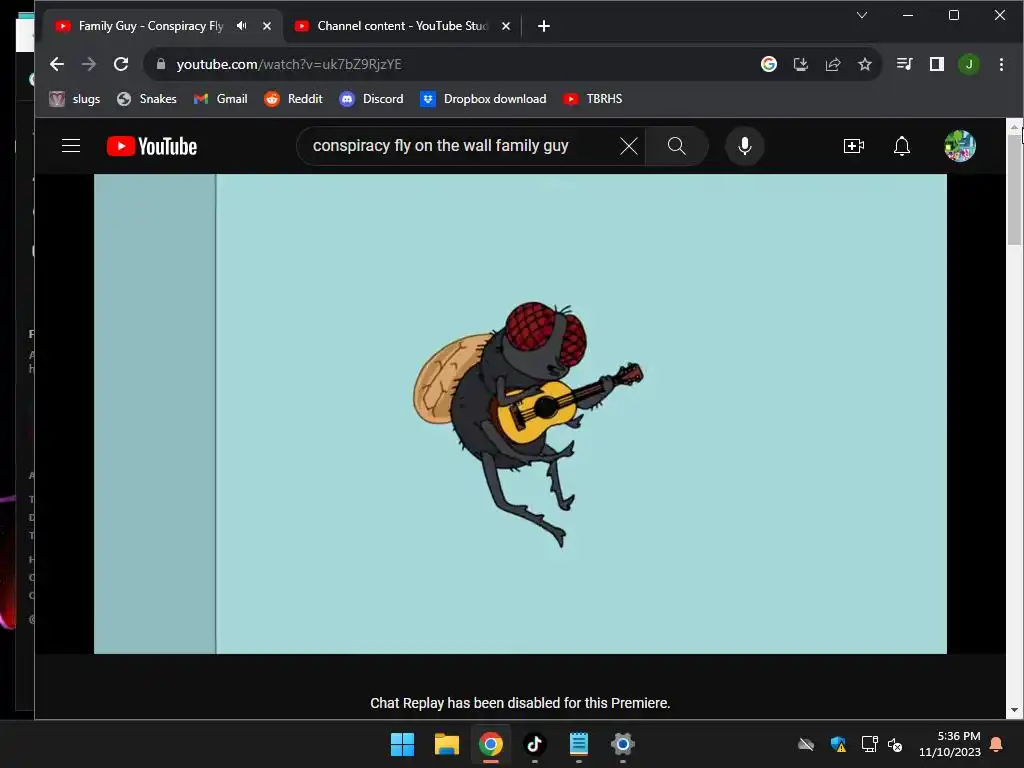The image size is (1024, 768).
Task: Open Chrome three-dot menu
Action: tap(1001, 64)
